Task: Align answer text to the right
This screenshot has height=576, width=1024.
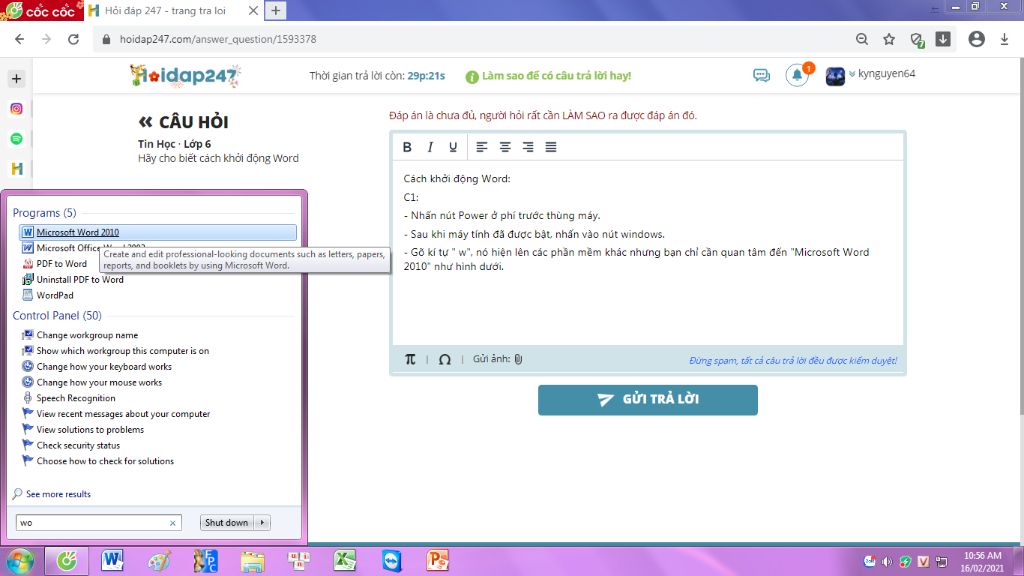Action: 528,147
